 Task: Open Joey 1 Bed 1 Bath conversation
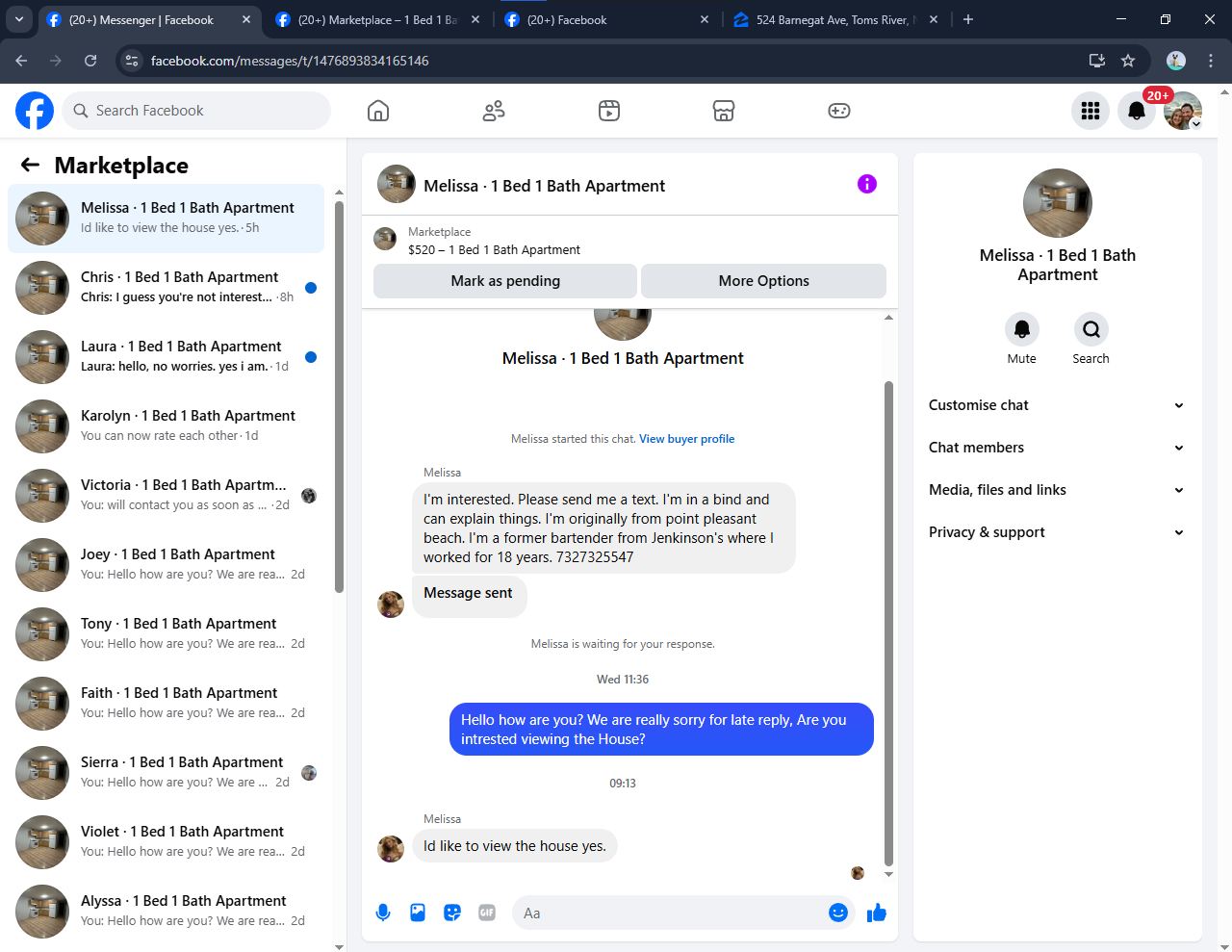[x=167, y=565]
